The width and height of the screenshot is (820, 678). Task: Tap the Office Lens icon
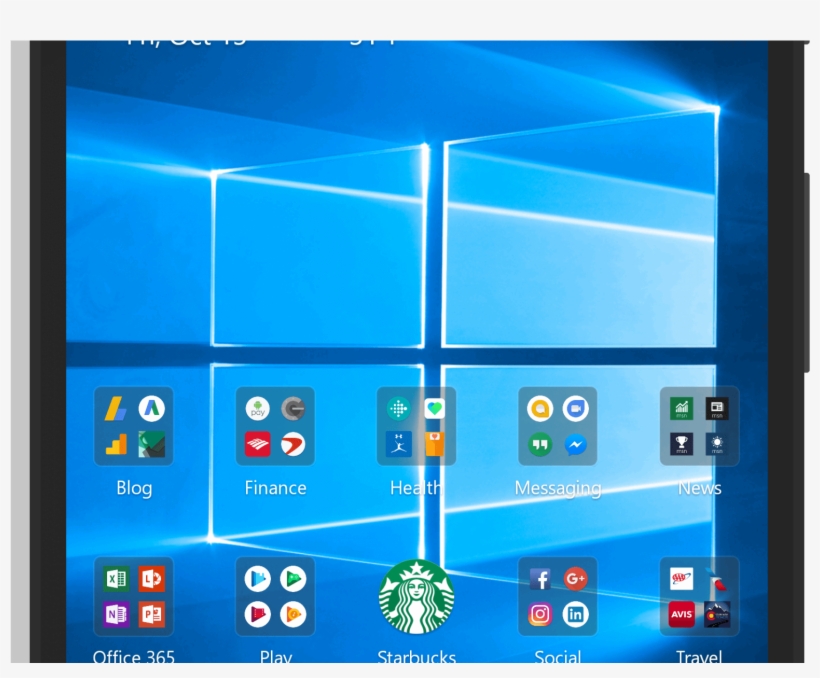coord(152,579)
